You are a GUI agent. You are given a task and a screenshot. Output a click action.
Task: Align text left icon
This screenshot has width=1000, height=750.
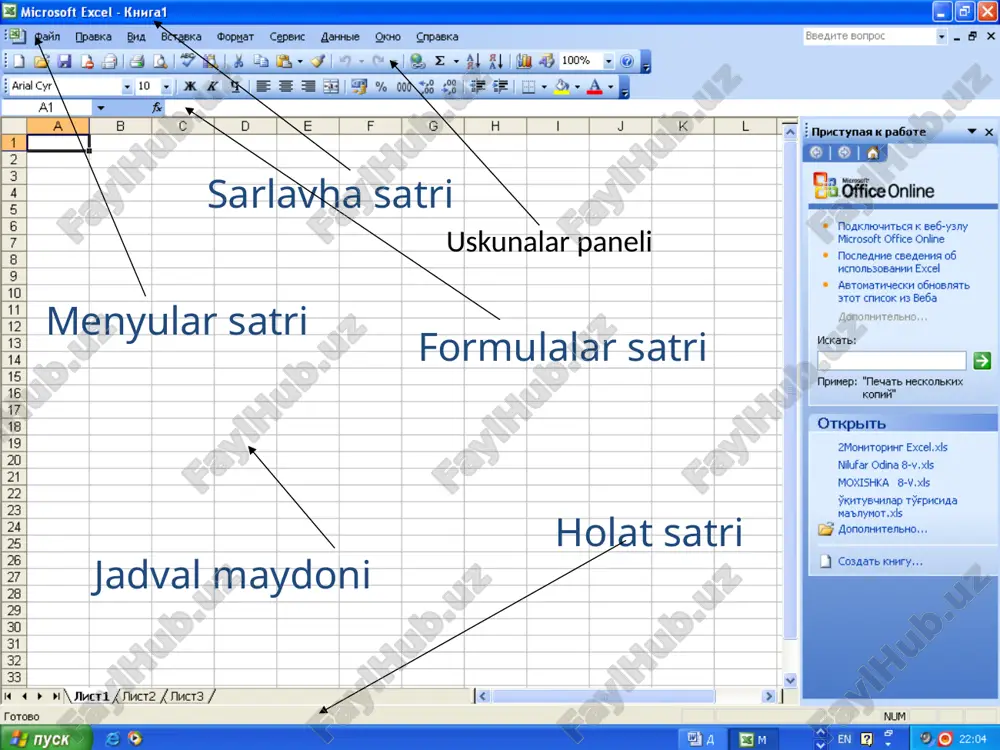263,86
